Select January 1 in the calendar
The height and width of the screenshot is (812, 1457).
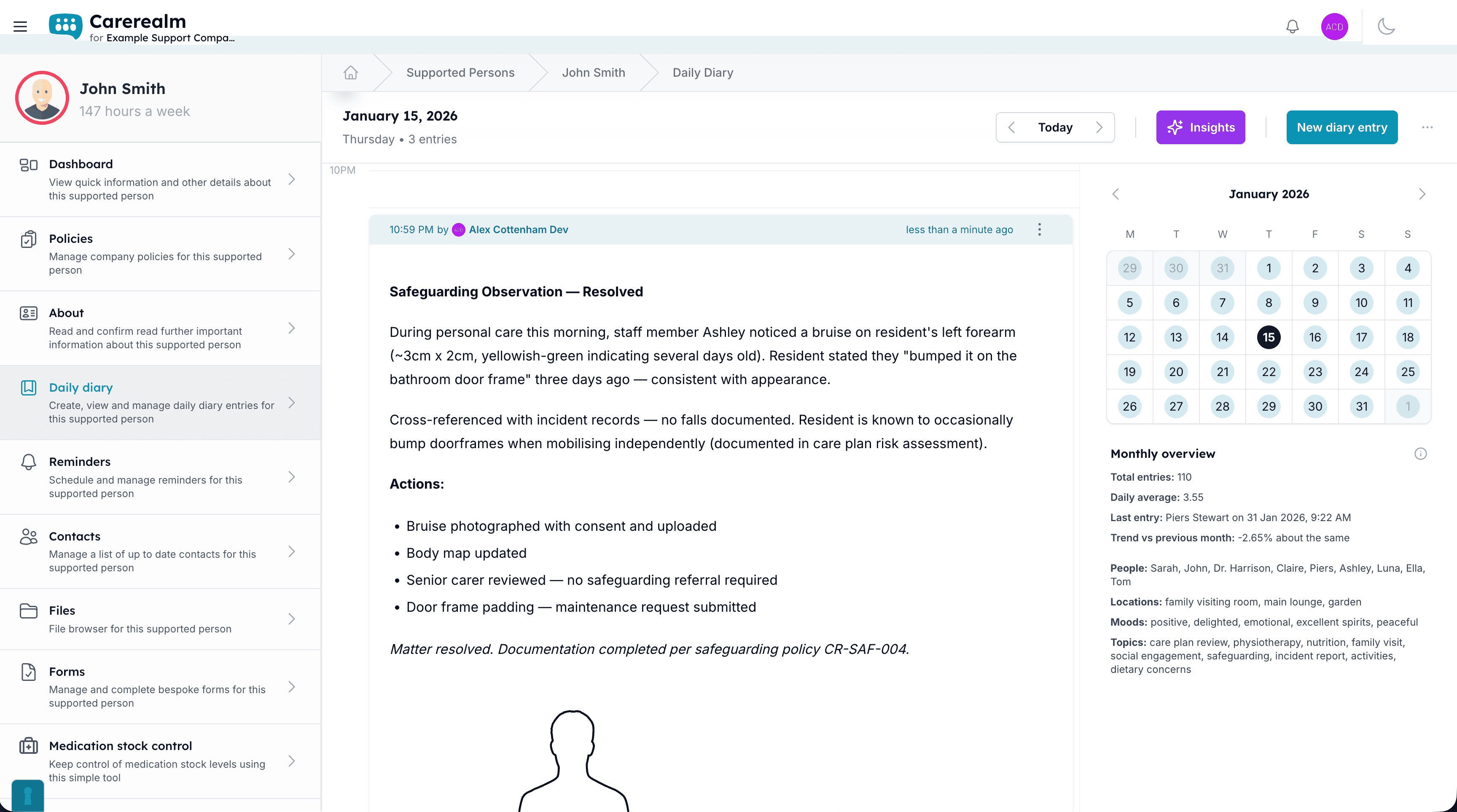click(1269, 268)
